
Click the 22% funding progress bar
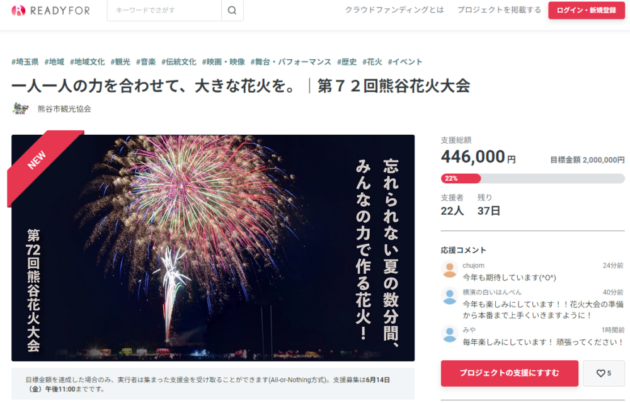[533, 178]
